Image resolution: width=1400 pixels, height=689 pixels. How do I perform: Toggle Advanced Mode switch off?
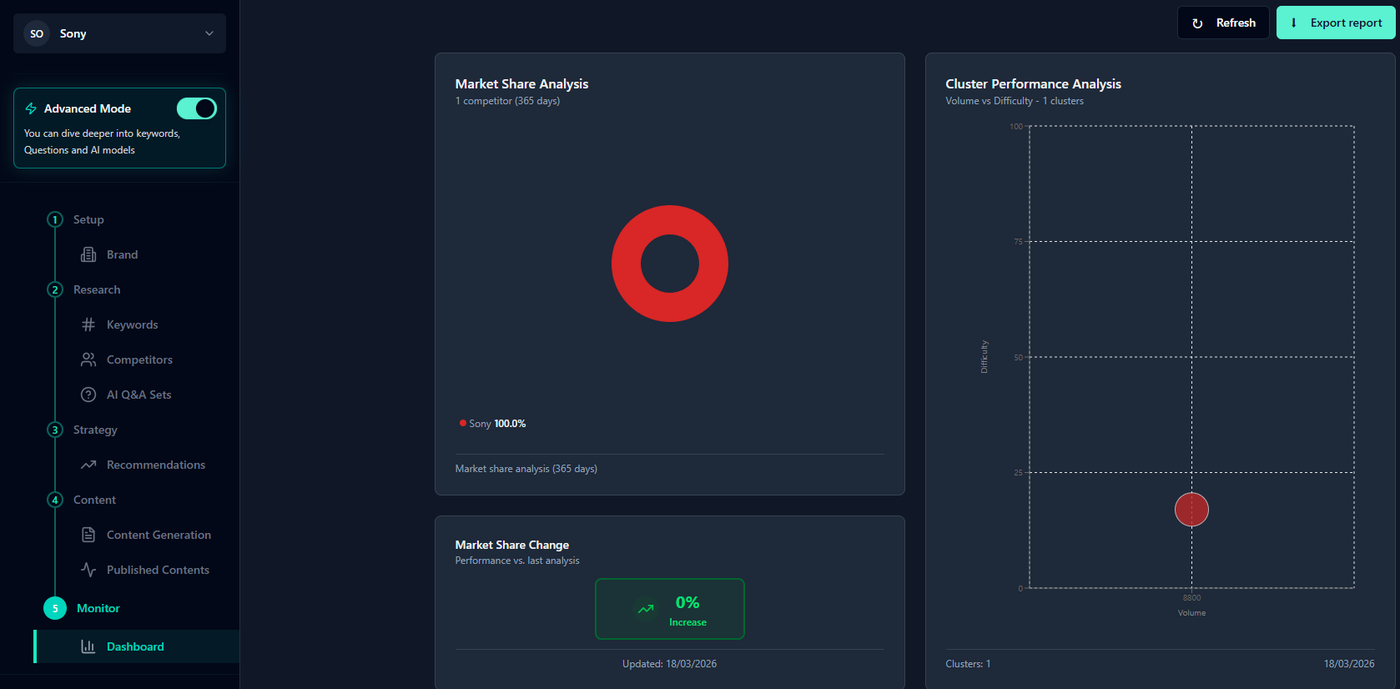click(196, 108)
